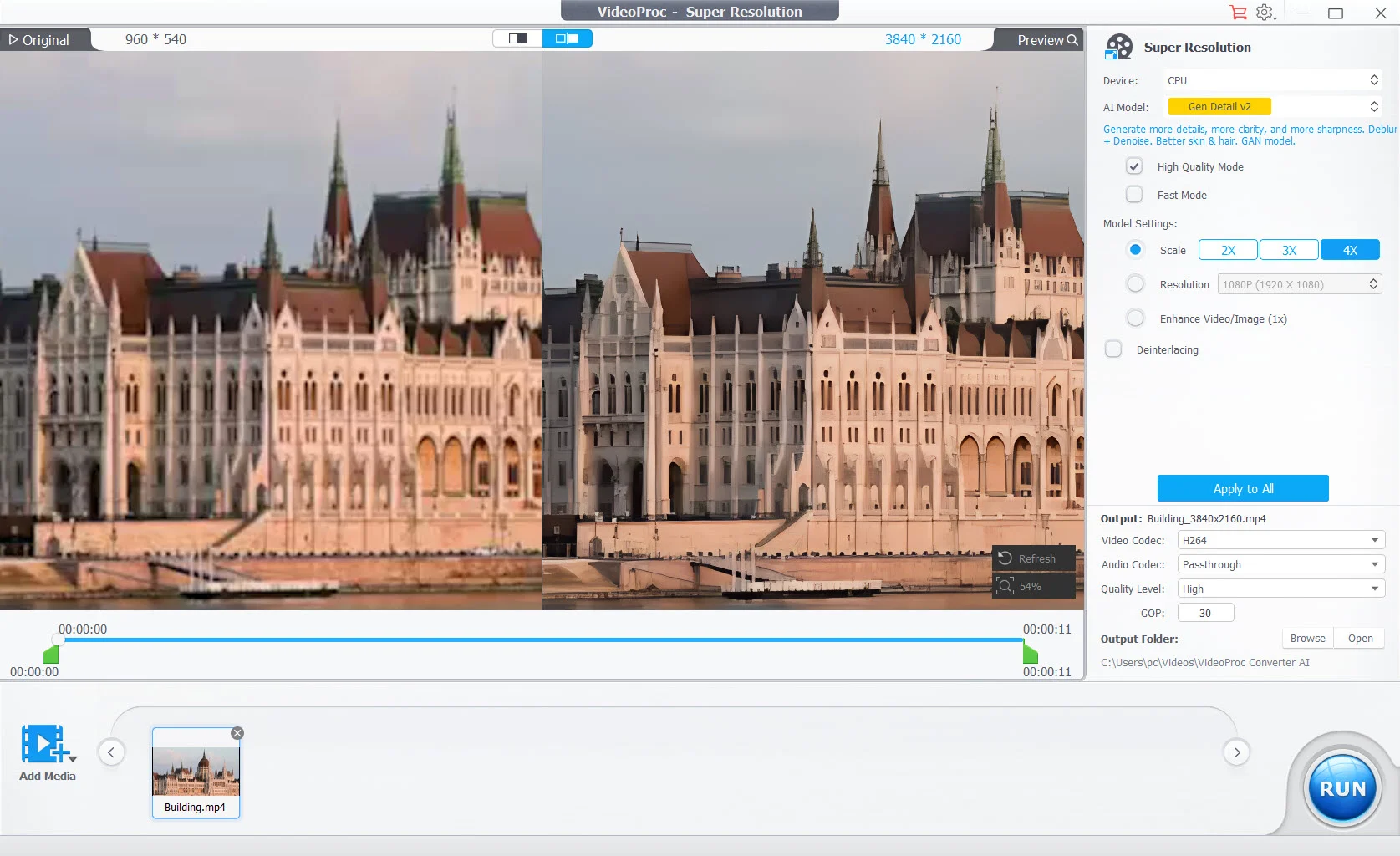Select the 4X scale option
The height and width of the screenshot is (856, 1400).
(x=1350, y=249)
